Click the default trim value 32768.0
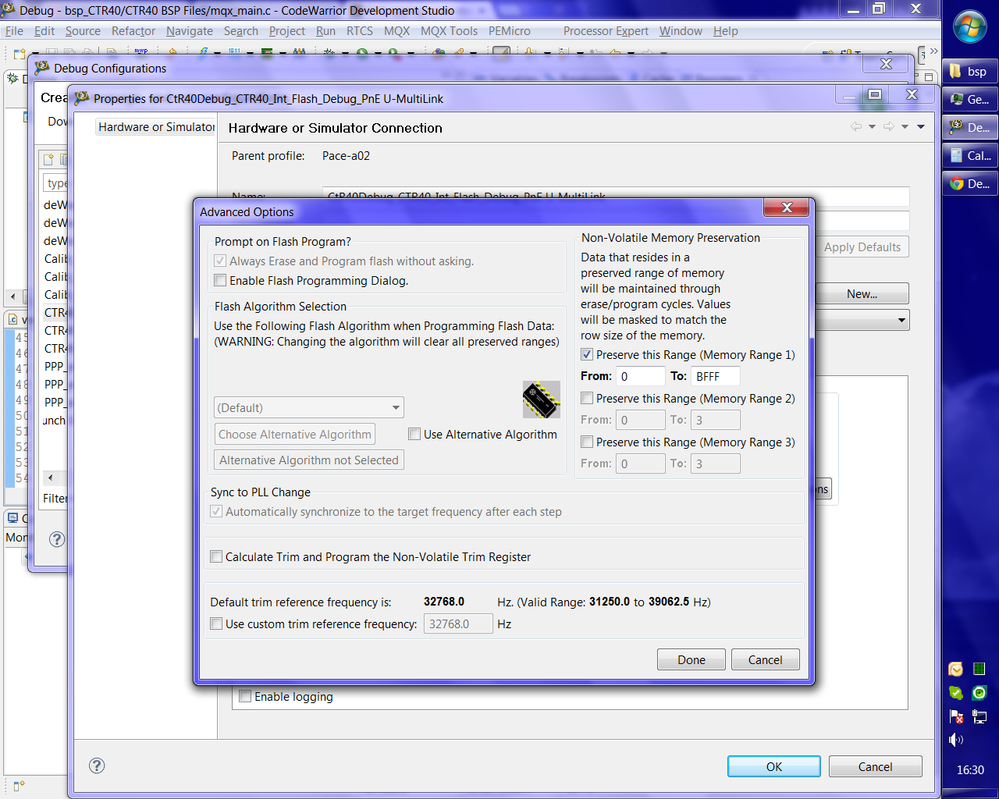The width and height of the screenshot is (999, 799). pyautogui.click(x=444, y=601)
